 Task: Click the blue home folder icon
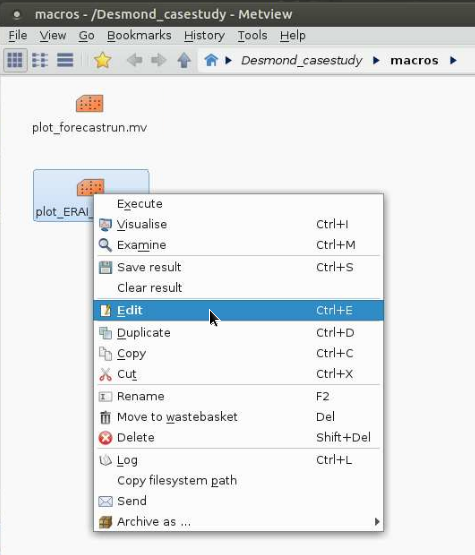pos(211,60)
